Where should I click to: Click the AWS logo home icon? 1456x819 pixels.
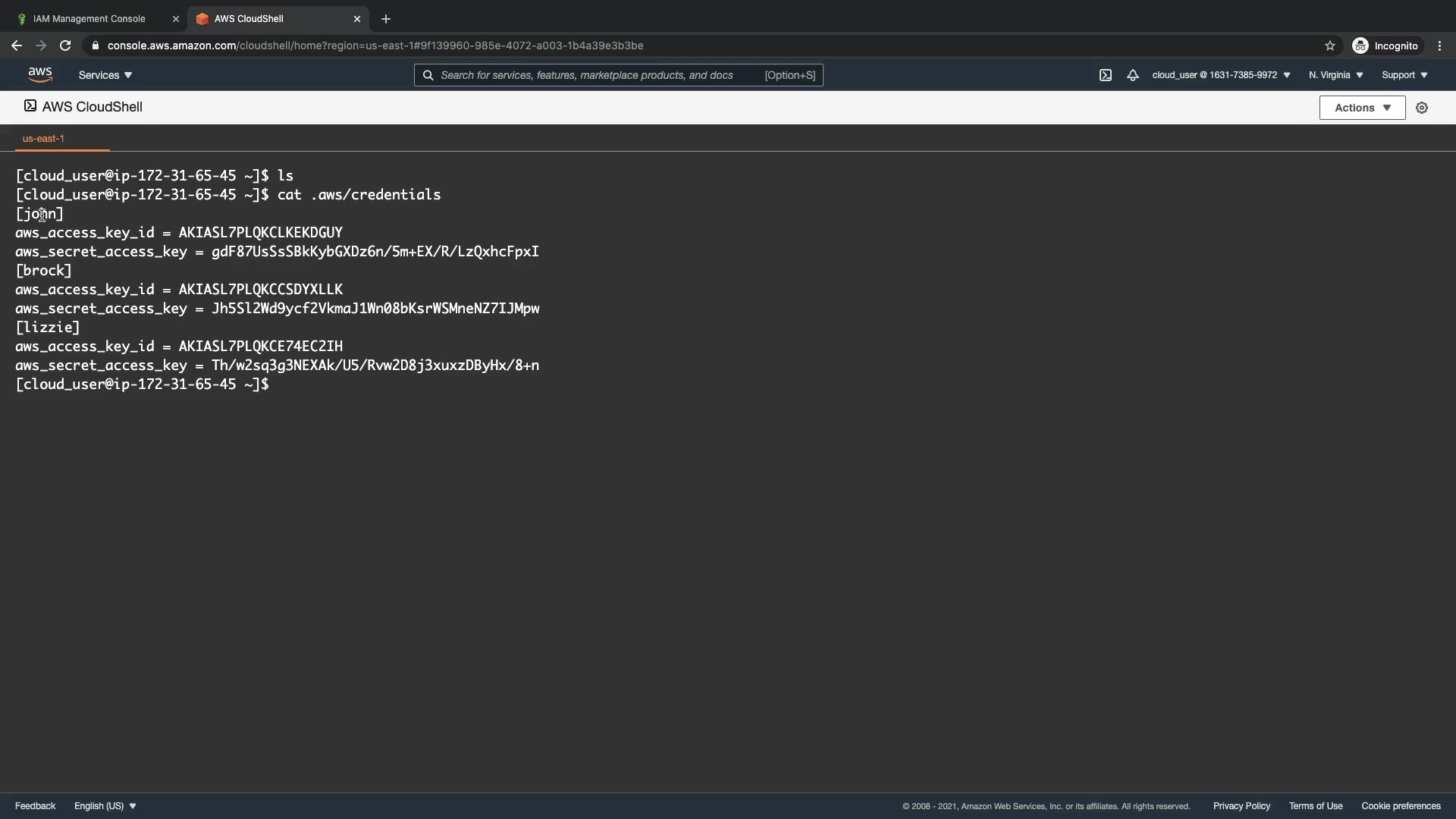tap(40, 74)
